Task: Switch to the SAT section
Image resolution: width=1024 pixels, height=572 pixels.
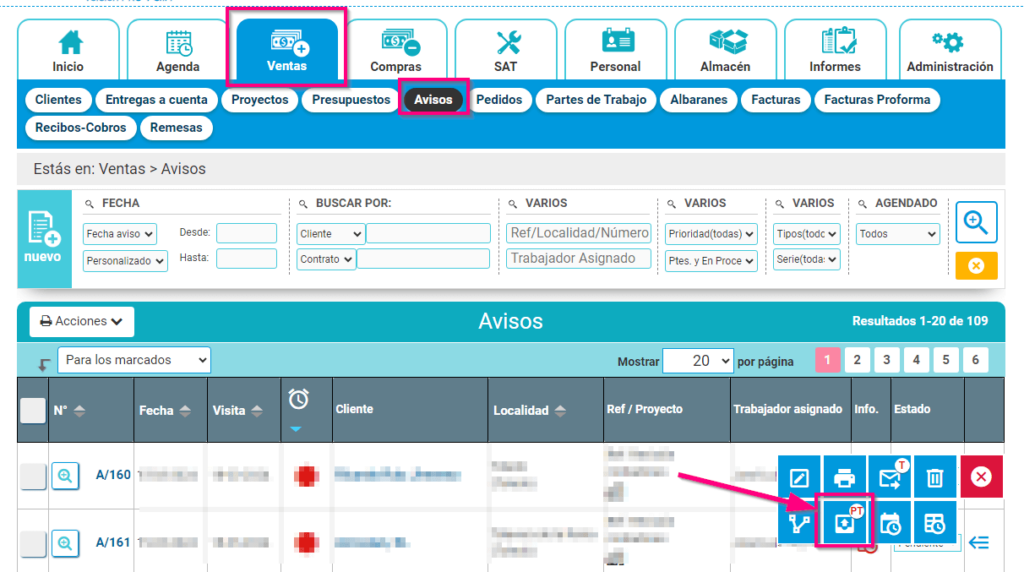Action: click(505, 50)
